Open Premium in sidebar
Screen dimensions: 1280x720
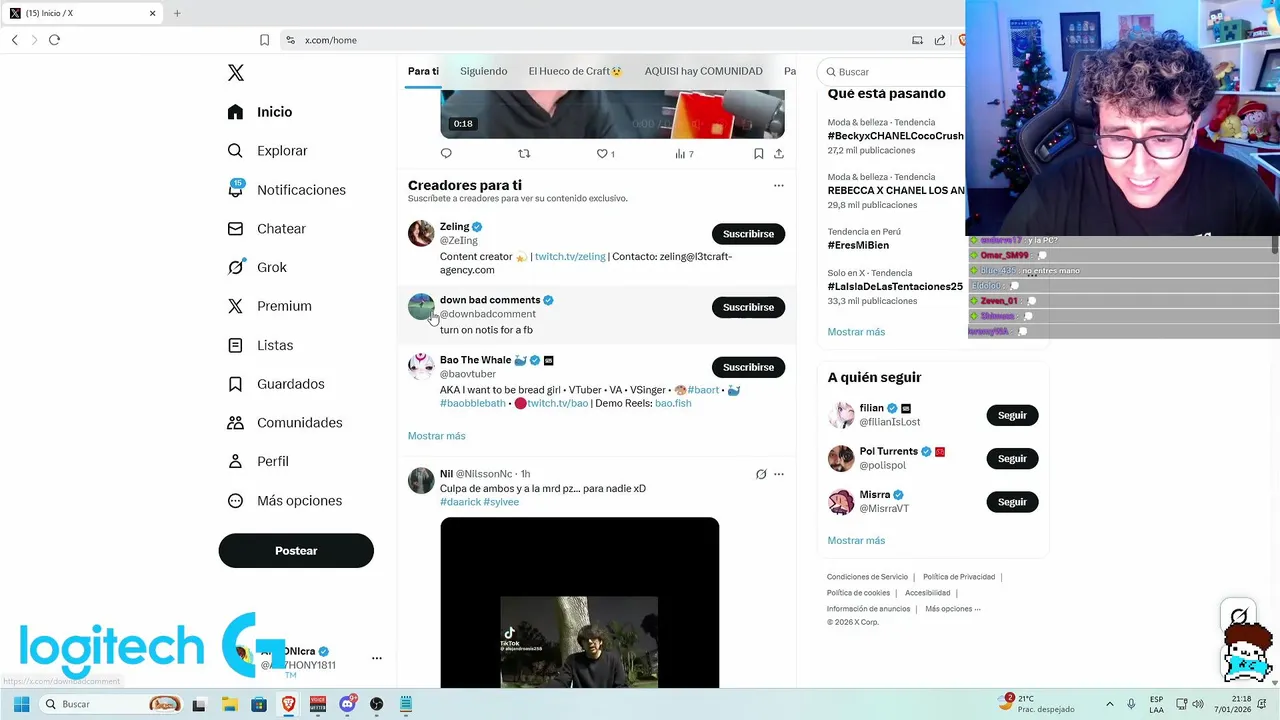click(269, 306)
